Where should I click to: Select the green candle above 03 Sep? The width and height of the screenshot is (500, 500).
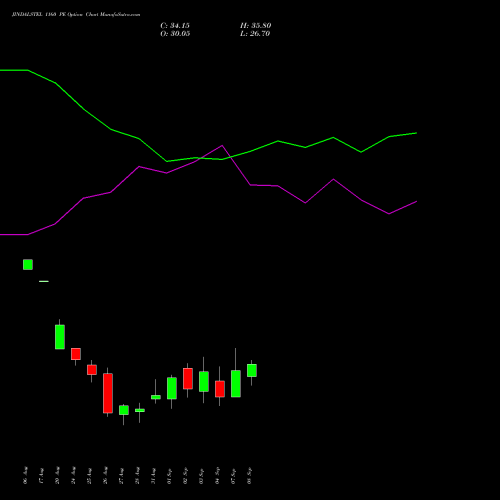204,381
